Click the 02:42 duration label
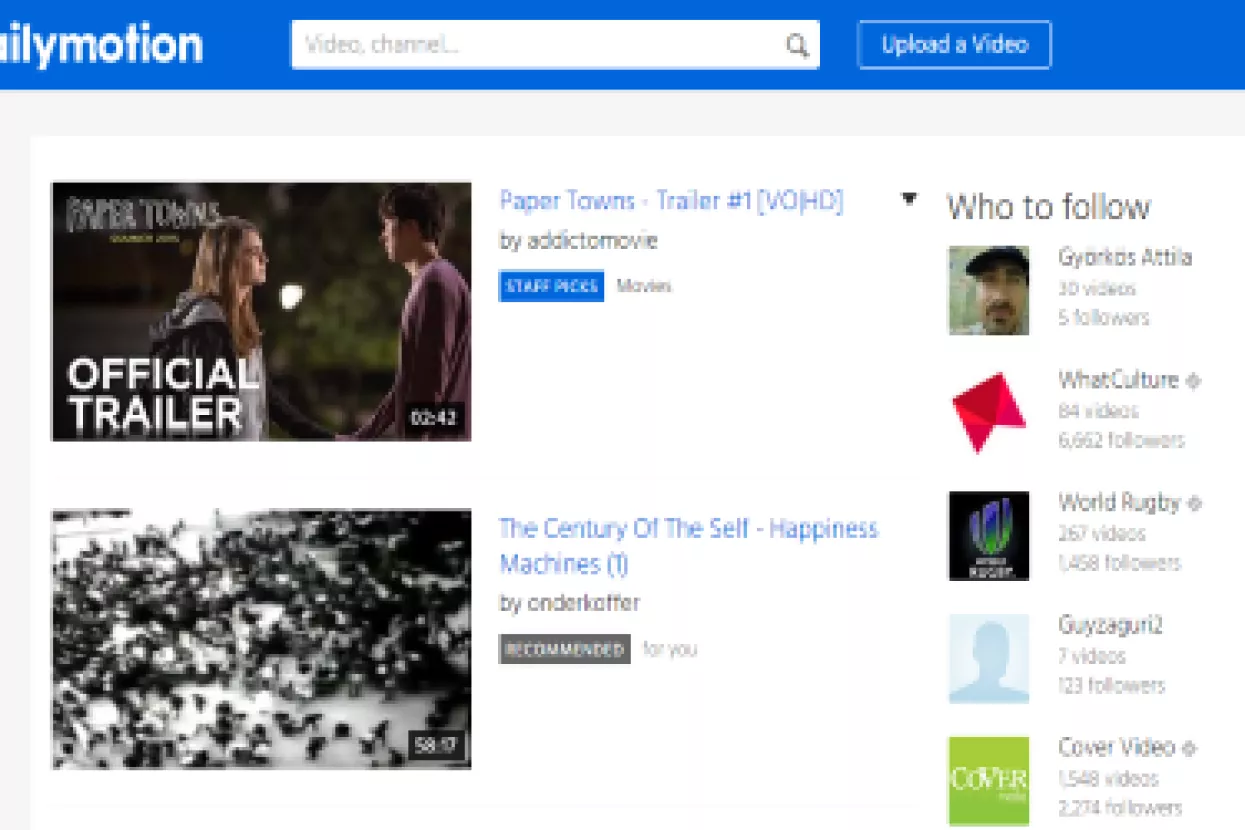Screen dimensions: 1245x830 (x=433, y=418)
